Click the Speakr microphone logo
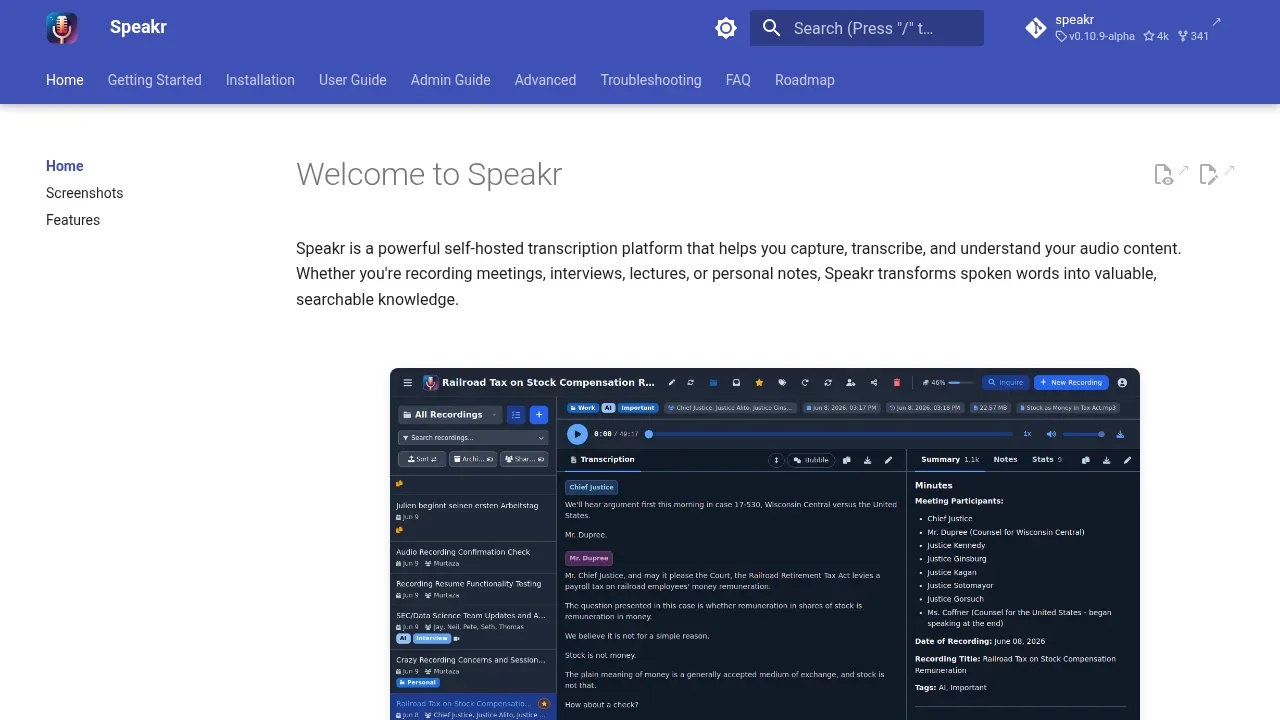The image size is (1280, 720). tap(62, 28)
